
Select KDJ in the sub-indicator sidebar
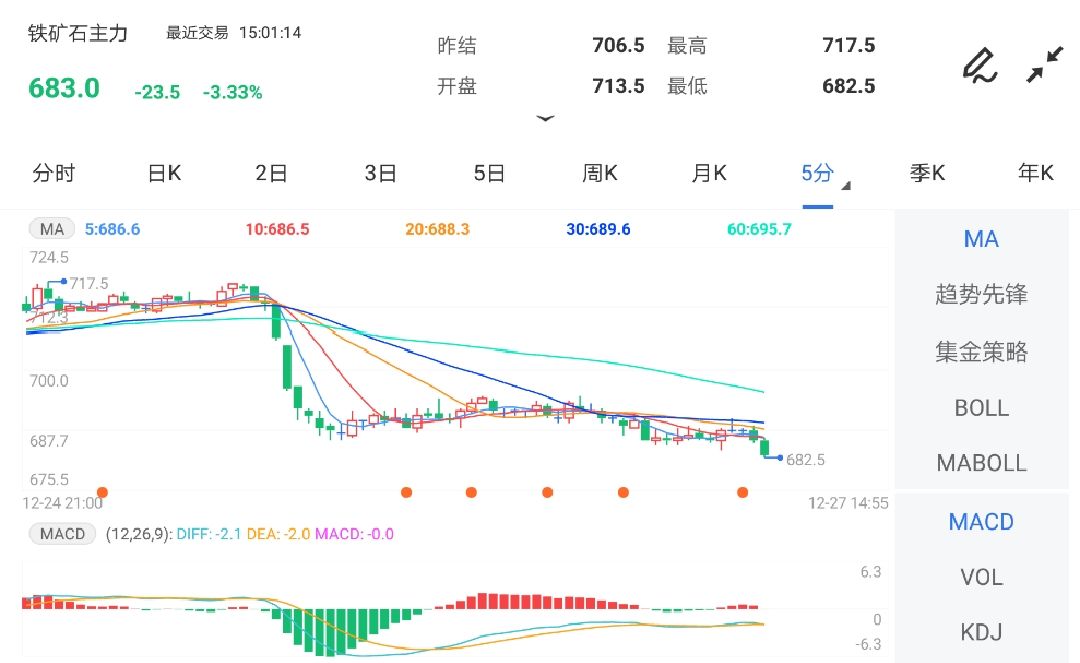click(x=981, y=632)
